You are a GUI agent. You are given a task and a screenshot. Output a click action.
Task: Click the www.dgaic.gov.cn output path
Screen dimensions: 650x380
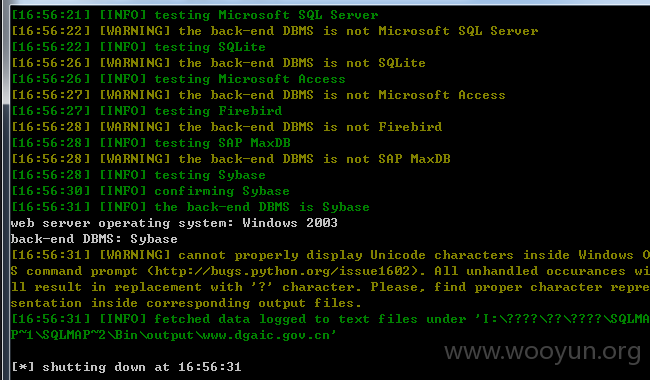265,335
